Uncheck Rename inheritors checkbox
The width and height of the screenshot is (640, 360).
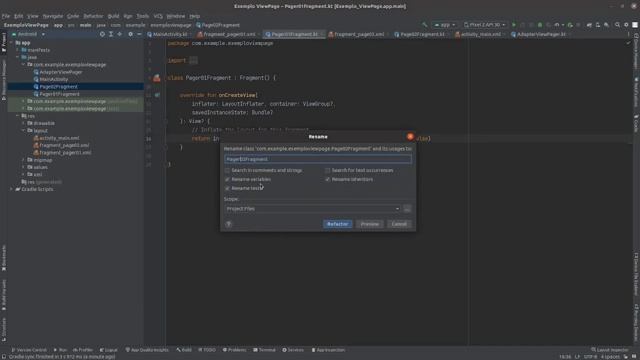(327, 179)
